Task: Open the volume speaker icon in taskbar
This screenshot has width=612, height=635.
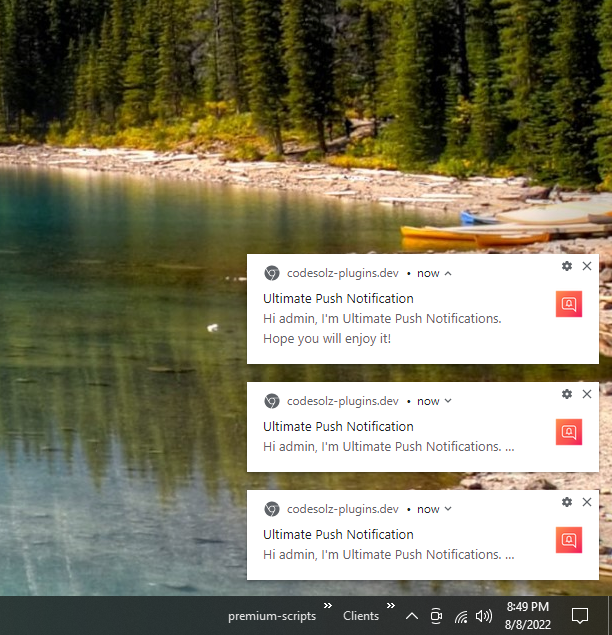Action: pos(484,616)
